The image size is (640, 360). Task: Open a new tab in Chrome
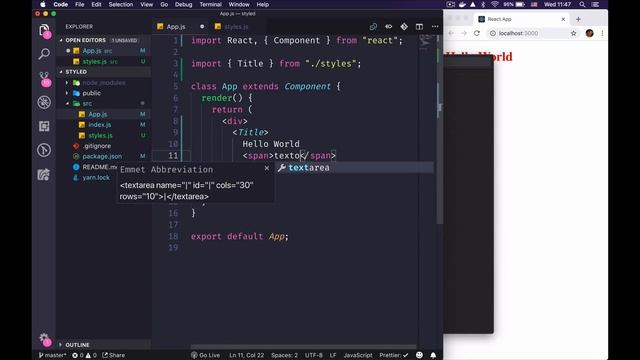tap(578, 19)
